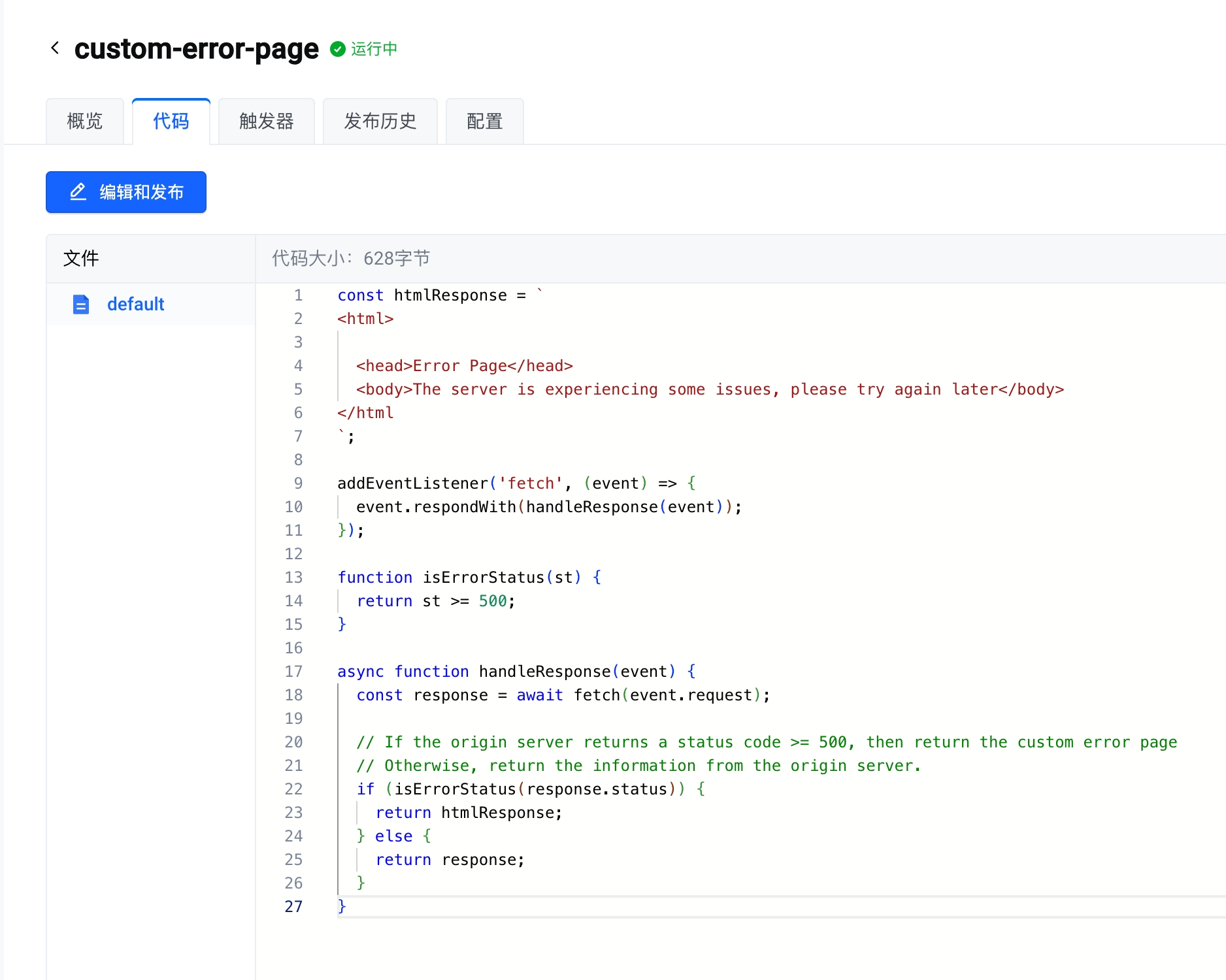Click the green running status check icon

(x=338, y=49)
